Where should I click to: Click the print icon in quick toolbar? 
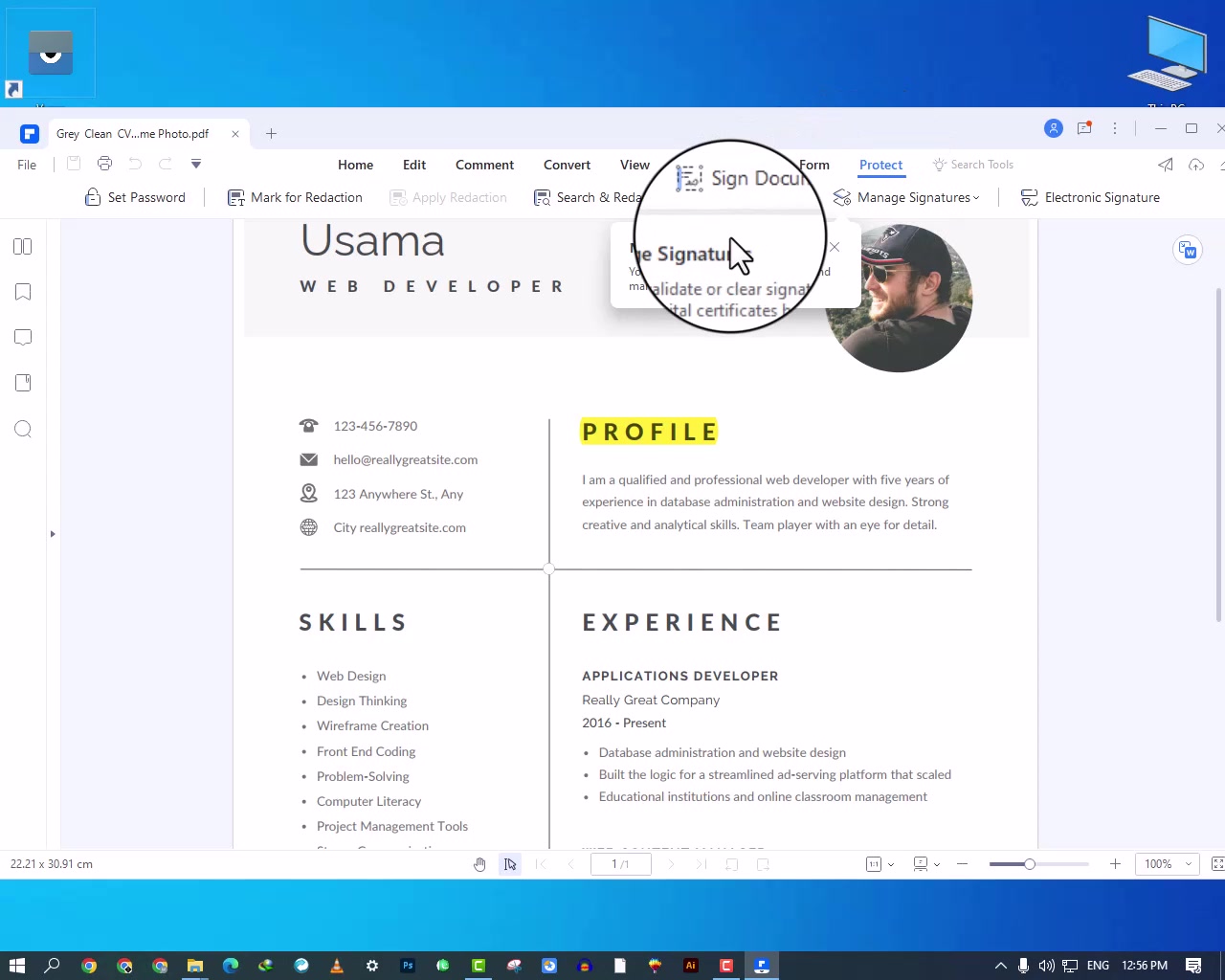[104, 165]
